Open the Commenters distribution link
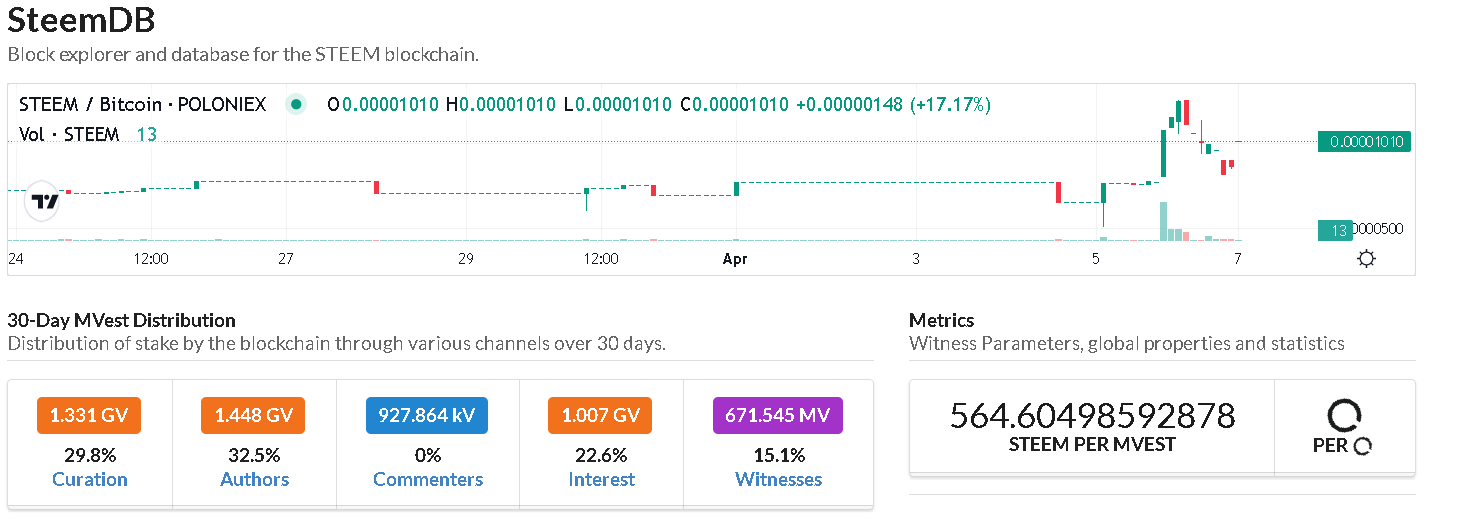The height and width of the screenshot is (526, 1463). coord(428,479)
